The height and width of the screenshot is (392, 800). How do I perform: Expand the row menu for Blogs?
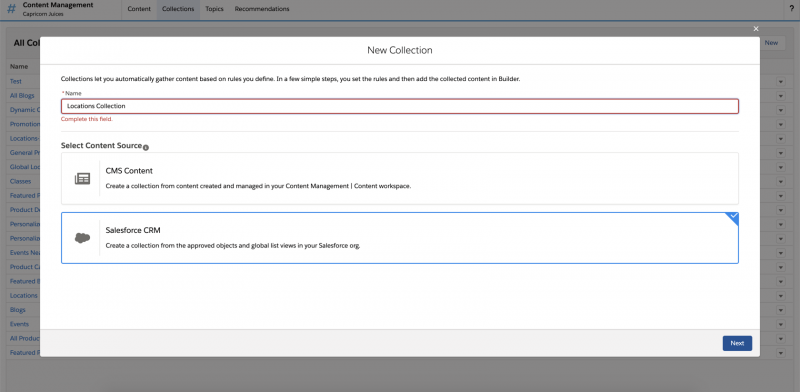click(x=781, y=310)
